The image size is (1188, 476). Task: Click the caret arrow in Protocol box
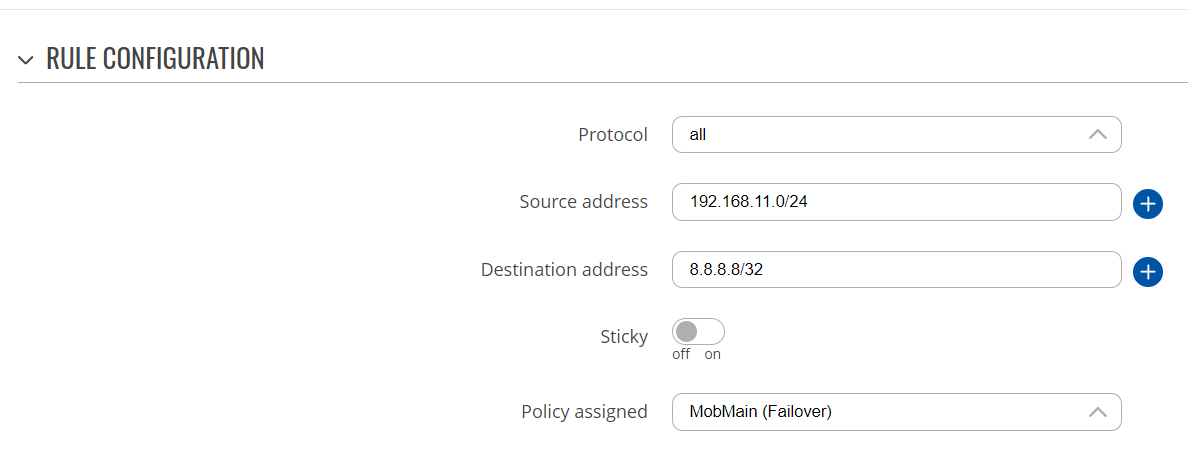pos(1097,135)
